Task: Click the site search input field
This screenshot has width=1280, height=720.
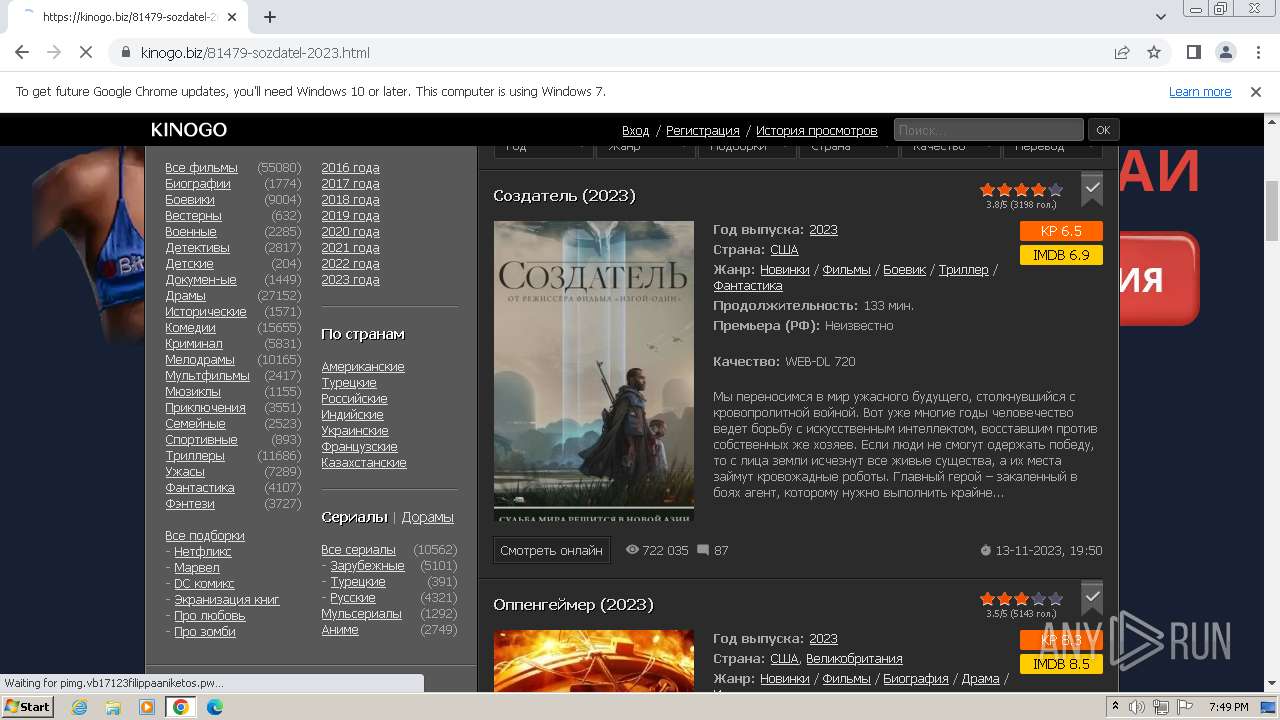Action: [988, 130]
